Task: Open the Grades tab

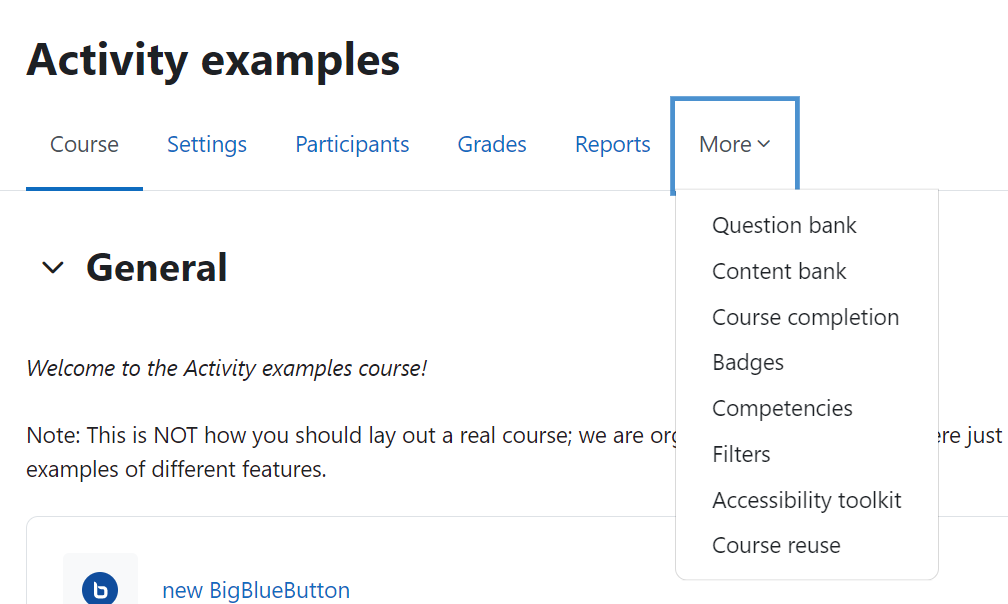Action: tap(492, 145)
